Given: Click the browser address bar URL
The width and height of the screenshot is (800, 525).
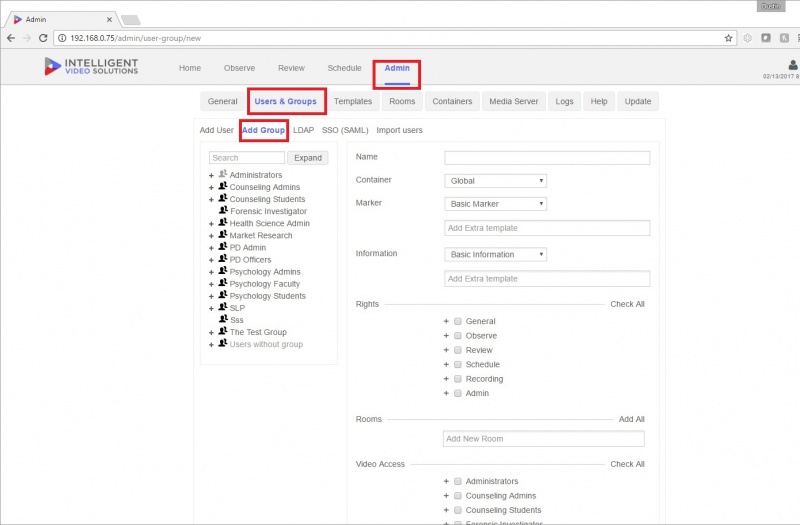Looking at the screenshot, I should tap(136, 38).
